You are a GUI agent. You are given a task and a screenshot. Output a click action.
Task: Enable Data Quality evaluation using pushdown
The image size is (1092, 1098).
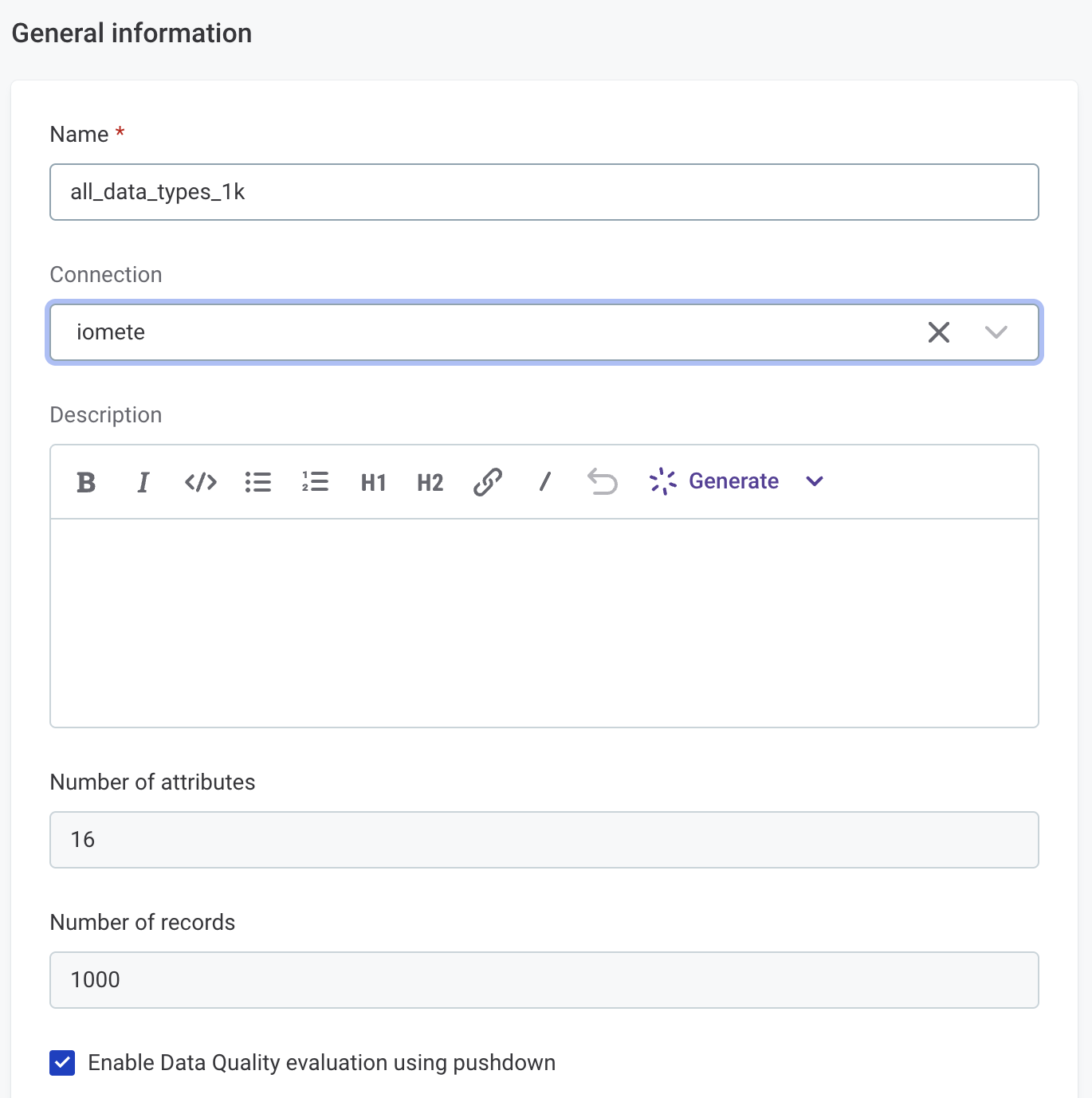coord(61,1062)
